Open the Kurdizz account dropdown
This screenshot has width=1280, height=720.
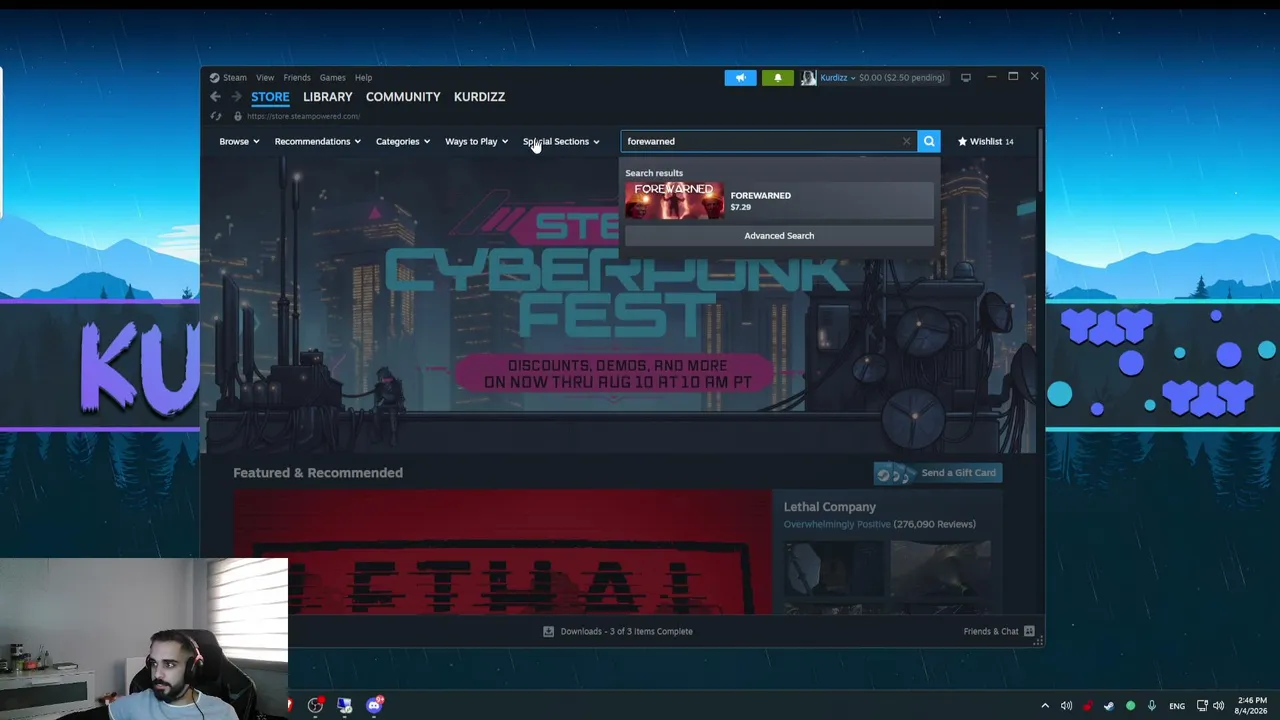pos(838,77)
